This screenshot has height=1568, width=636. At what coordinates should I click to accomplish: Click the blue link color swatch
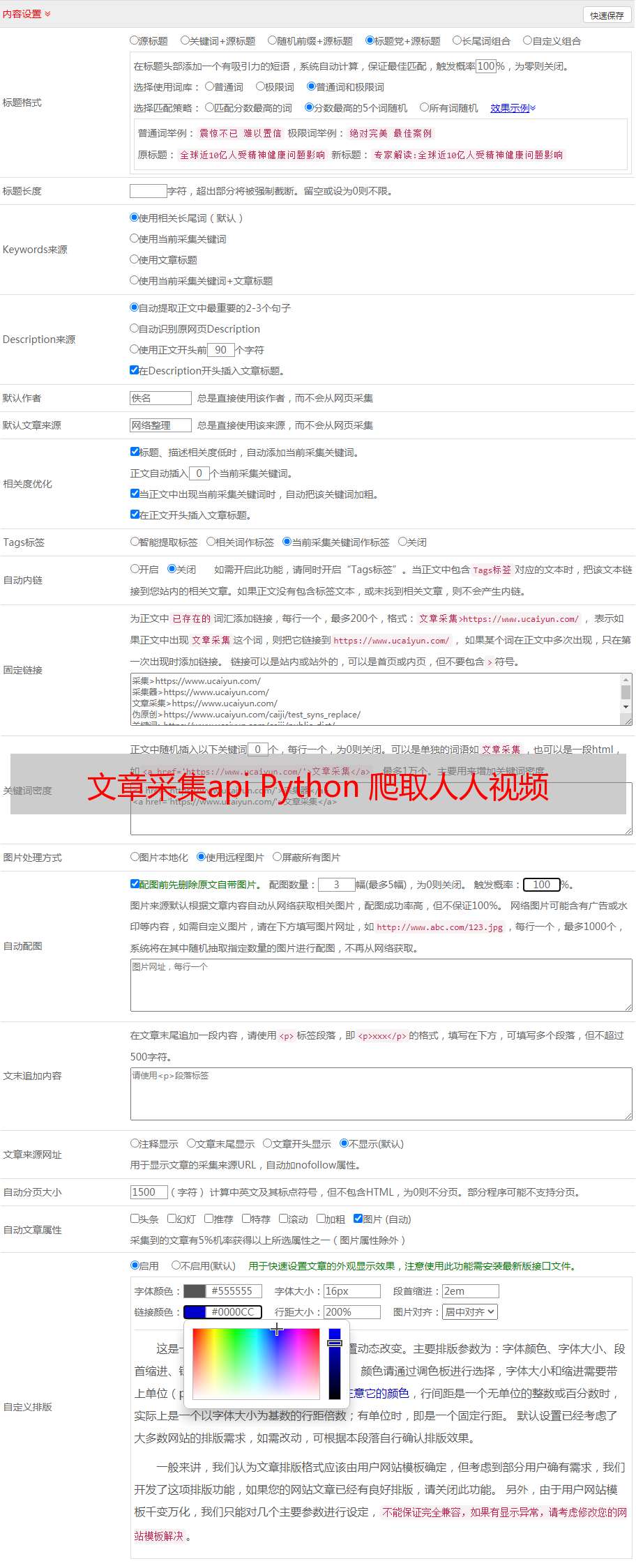[195, 1312]
